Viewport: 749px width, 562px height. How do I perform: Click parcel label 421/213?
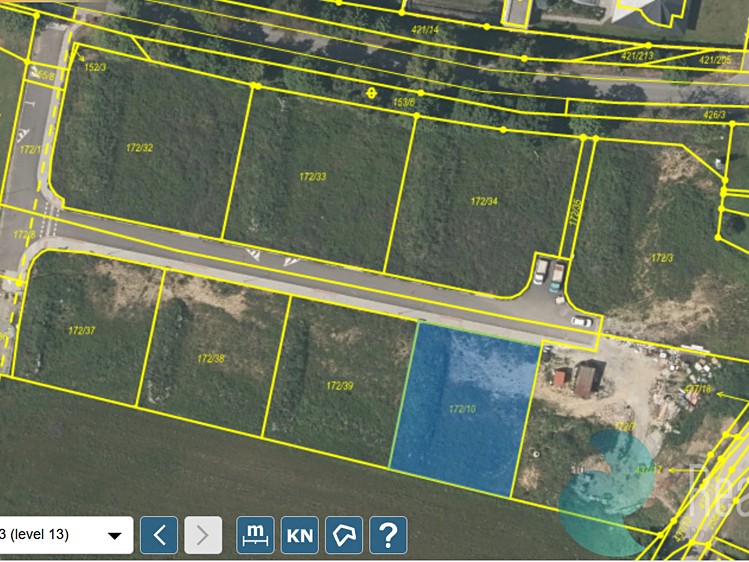[637, 56]
